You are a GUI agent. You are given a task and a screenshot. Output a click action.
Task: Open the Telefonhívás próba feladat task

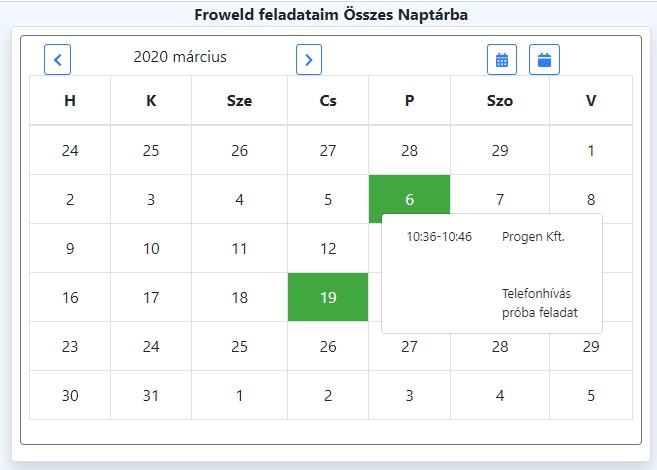click(540, 303)
